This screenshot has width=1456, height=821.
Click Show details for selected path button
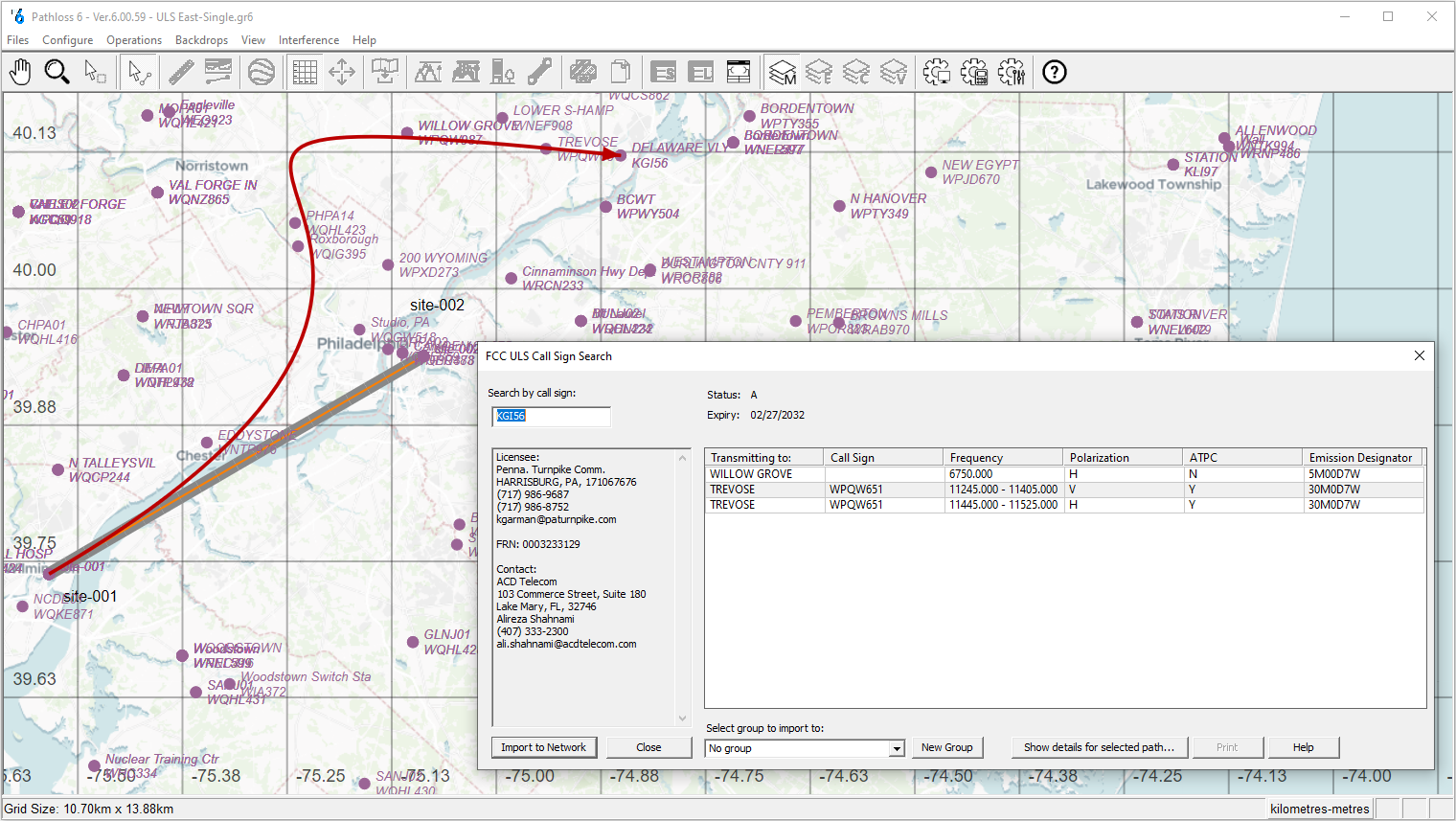pyautogui.click(x=1099, y=747)
